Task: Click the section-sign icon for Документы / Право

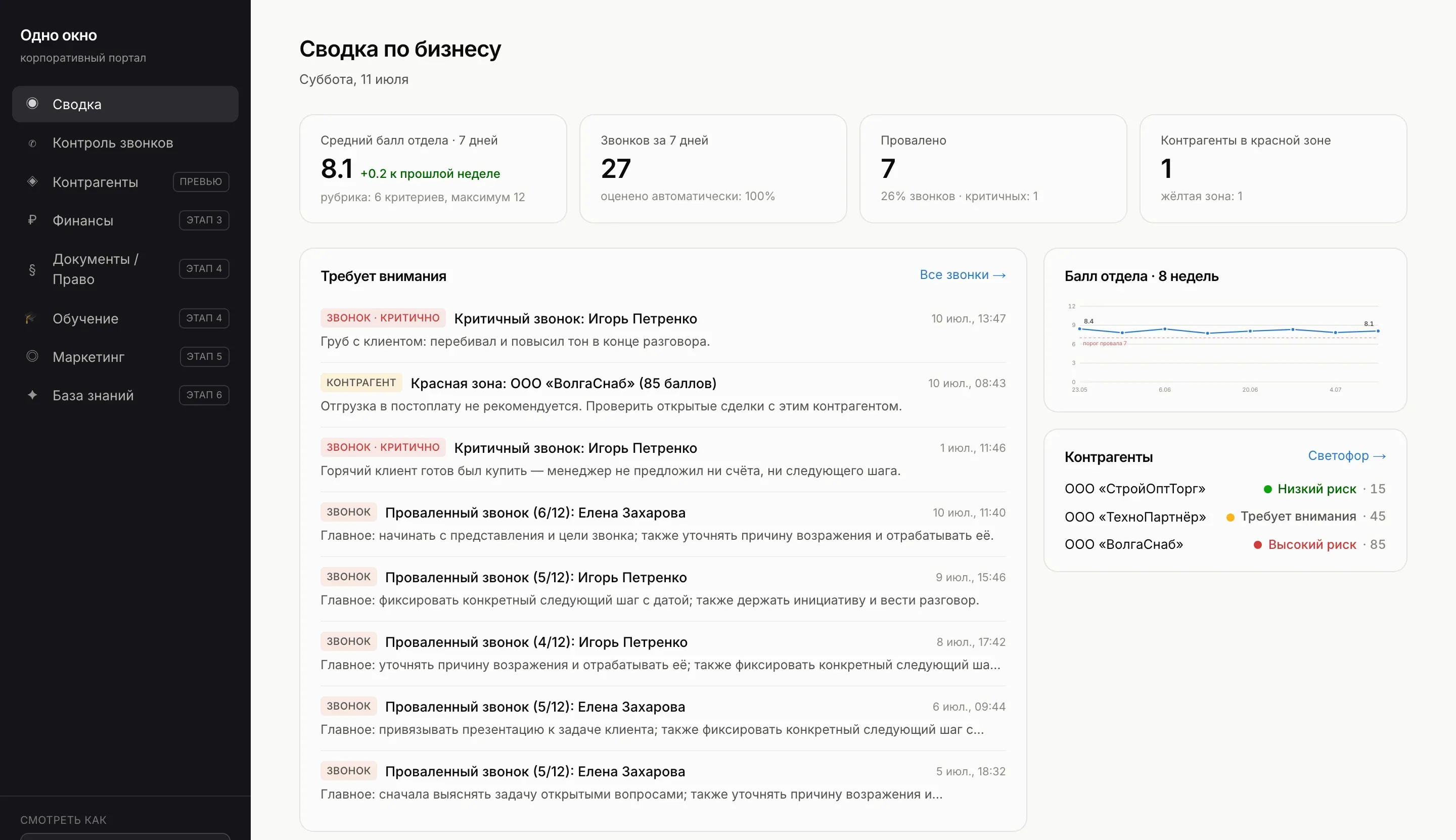Action: (x=32, y=269)
